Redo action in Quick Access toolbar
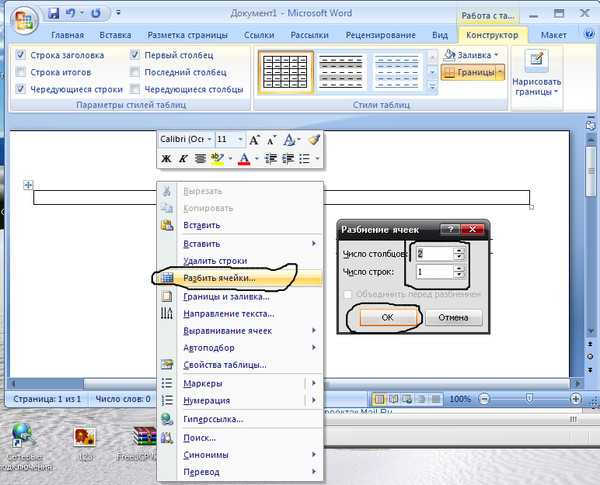This screenshot has height=485, width=600. coord(95,13)
